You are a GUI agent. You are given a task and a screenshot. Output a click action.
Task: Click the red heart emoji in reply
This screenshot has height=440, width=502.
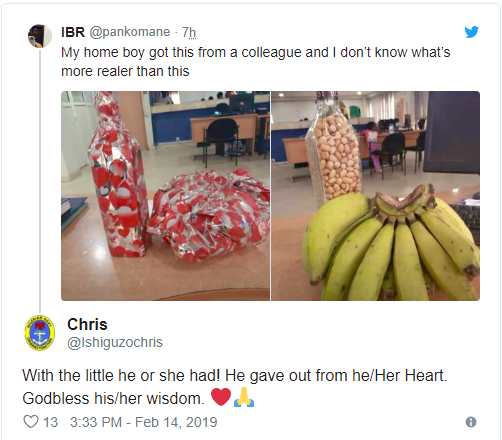221,397
